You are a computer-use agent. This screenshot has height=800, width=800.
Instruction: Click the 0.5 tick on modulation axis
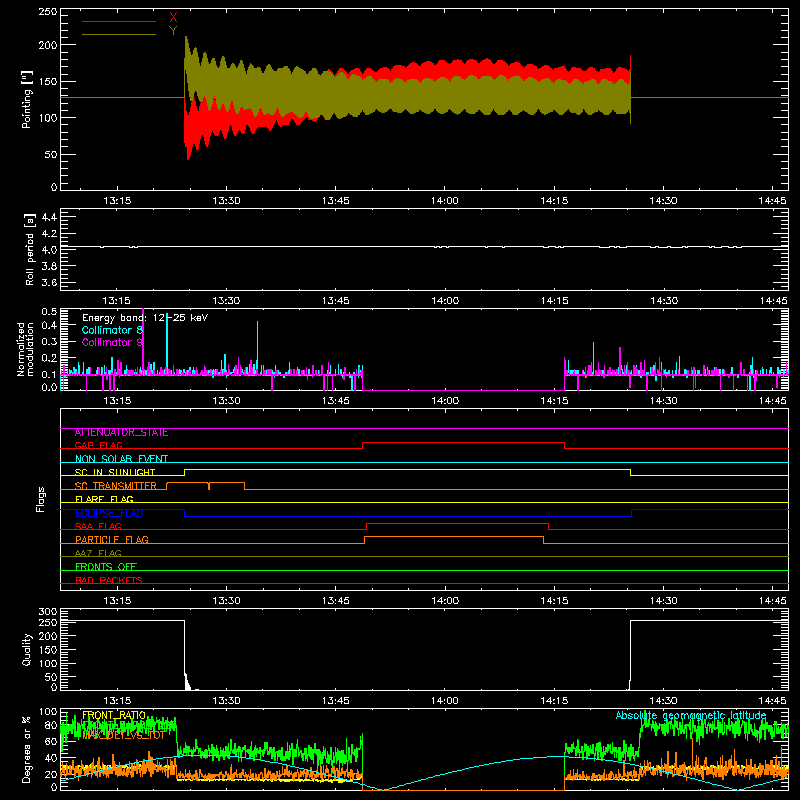(x=49, y=312)
